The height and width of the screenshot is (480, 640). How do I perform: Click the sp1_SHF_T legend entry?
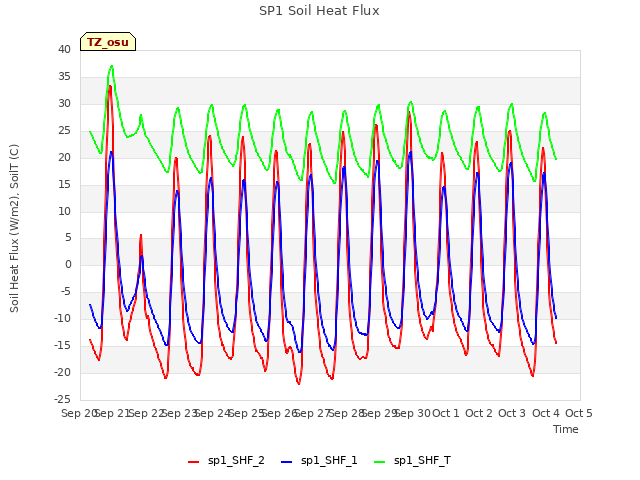(412, 460)
